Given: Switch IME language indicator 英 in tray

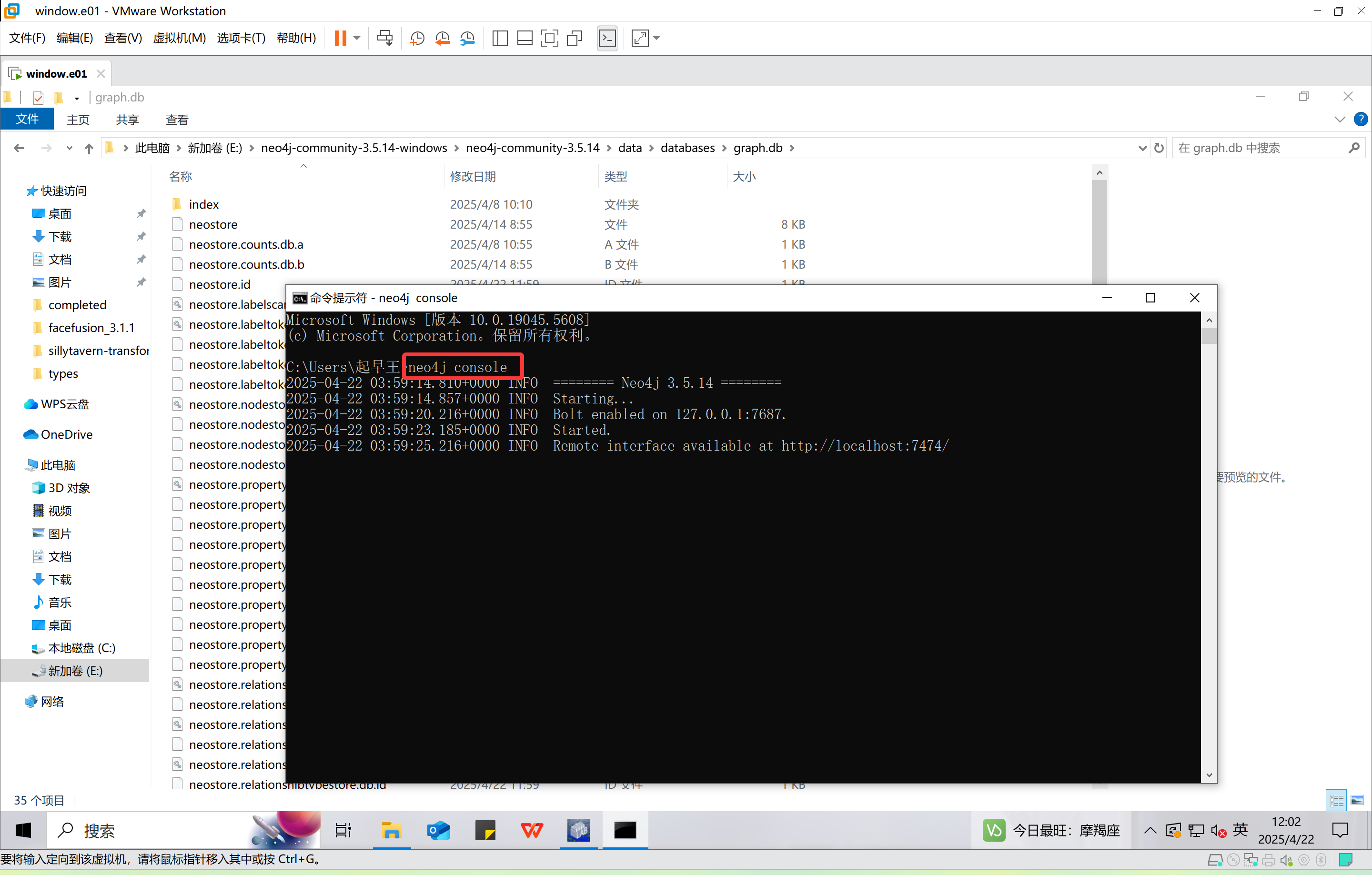Looking at the screenshot, I should [1241, 830].
